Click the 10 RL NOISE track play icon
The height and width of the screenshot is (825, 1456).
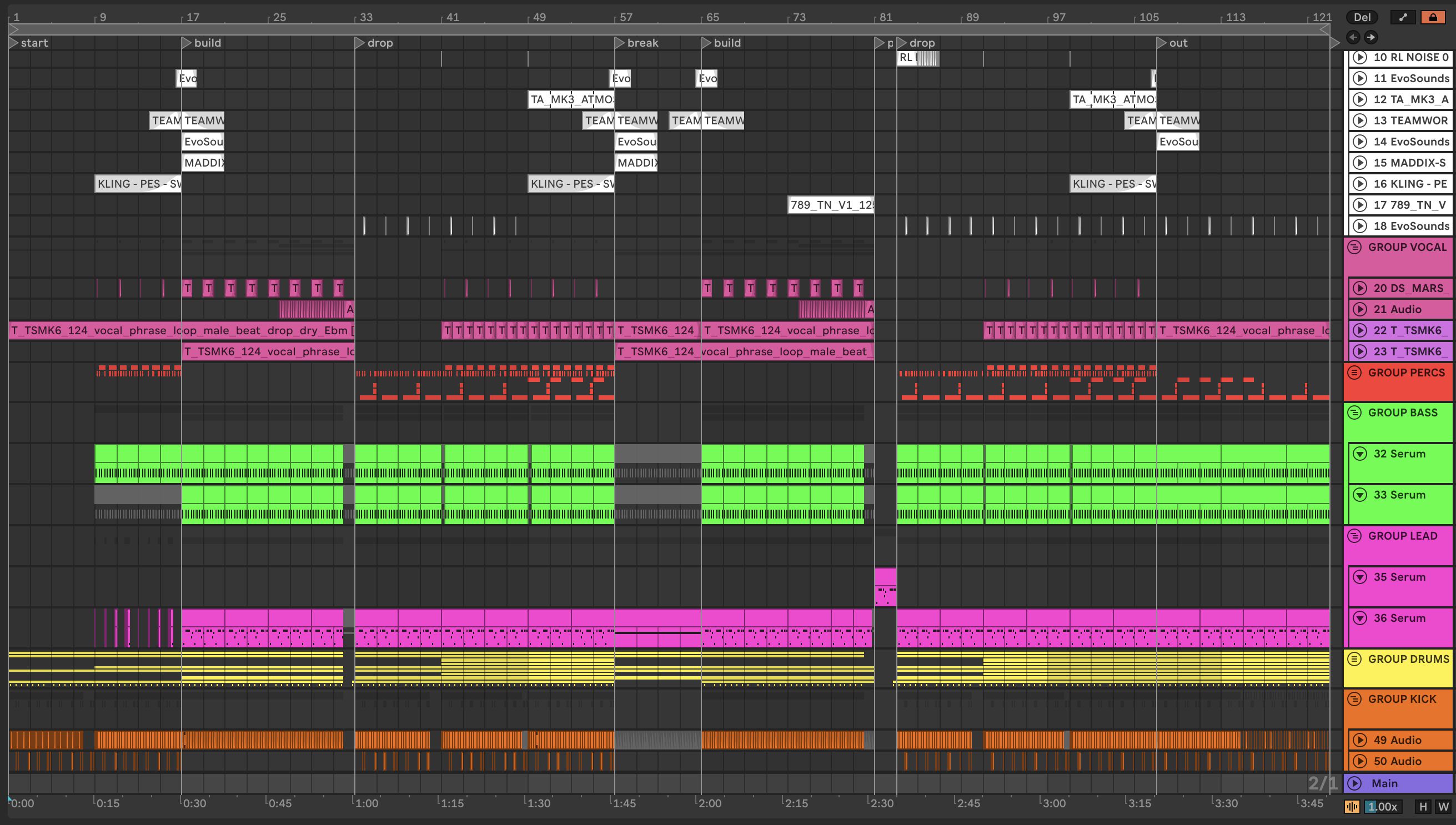(1359, 57)
